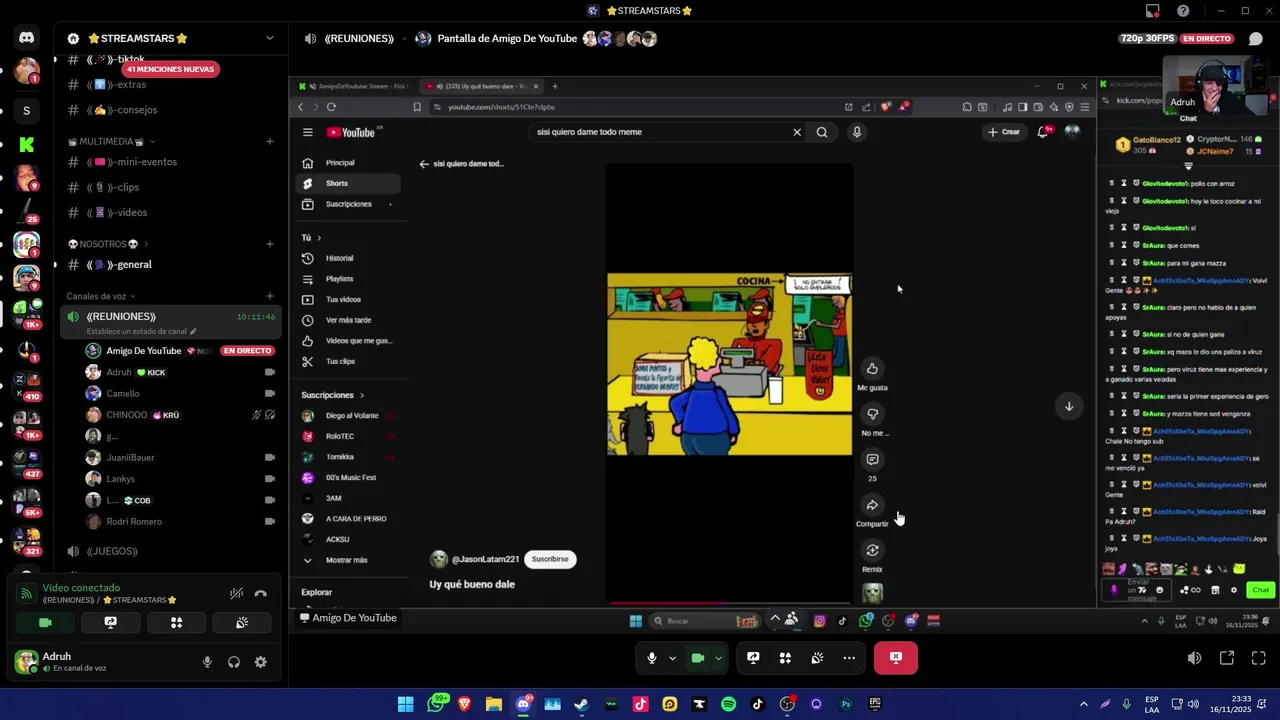Screen dimensions: 1280x720
Task: Share screen from bottom call control bar
Action: tap(753, 658)
